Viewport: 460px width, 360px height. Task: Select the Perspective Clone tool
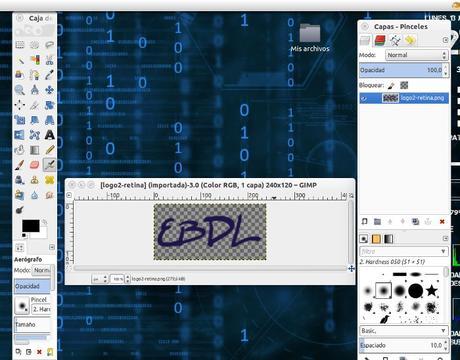pyautogui.click(x=20, y=195)
